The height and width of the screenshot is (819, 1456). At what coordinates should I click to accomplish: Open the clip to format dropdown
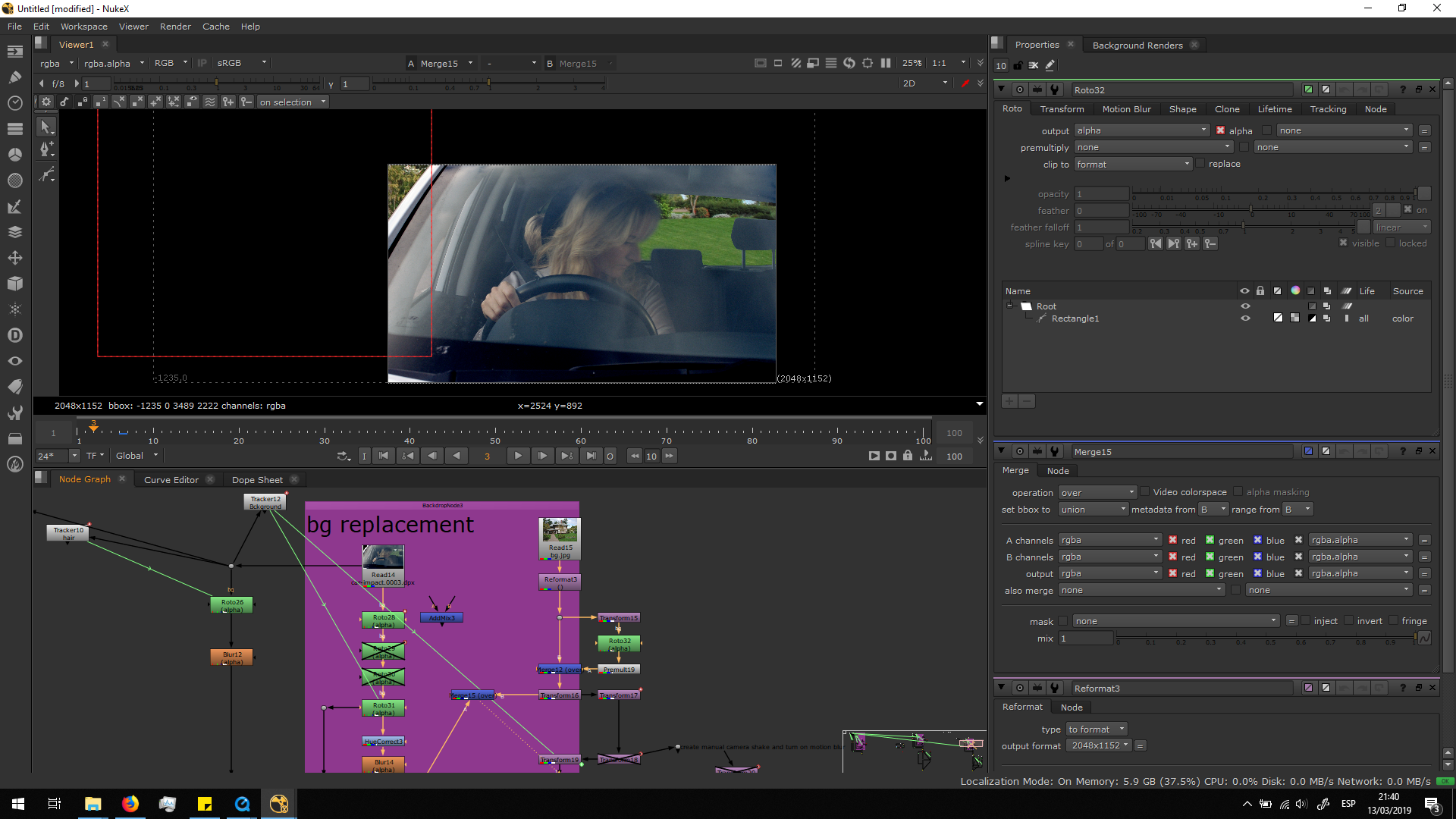[1133, 165]
